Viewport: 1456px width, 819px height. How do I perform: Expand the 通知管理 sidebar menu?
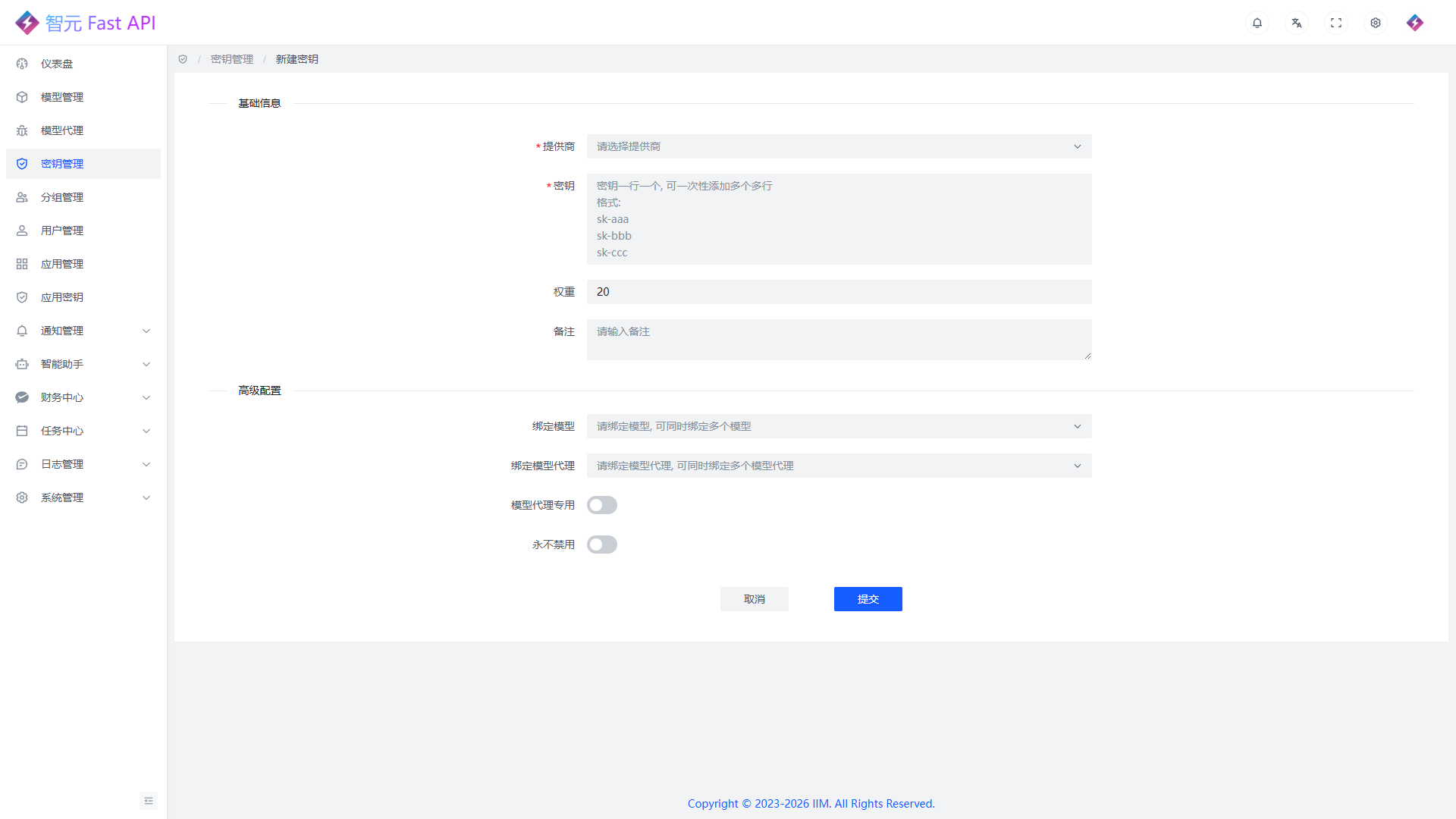coord(83,331)
